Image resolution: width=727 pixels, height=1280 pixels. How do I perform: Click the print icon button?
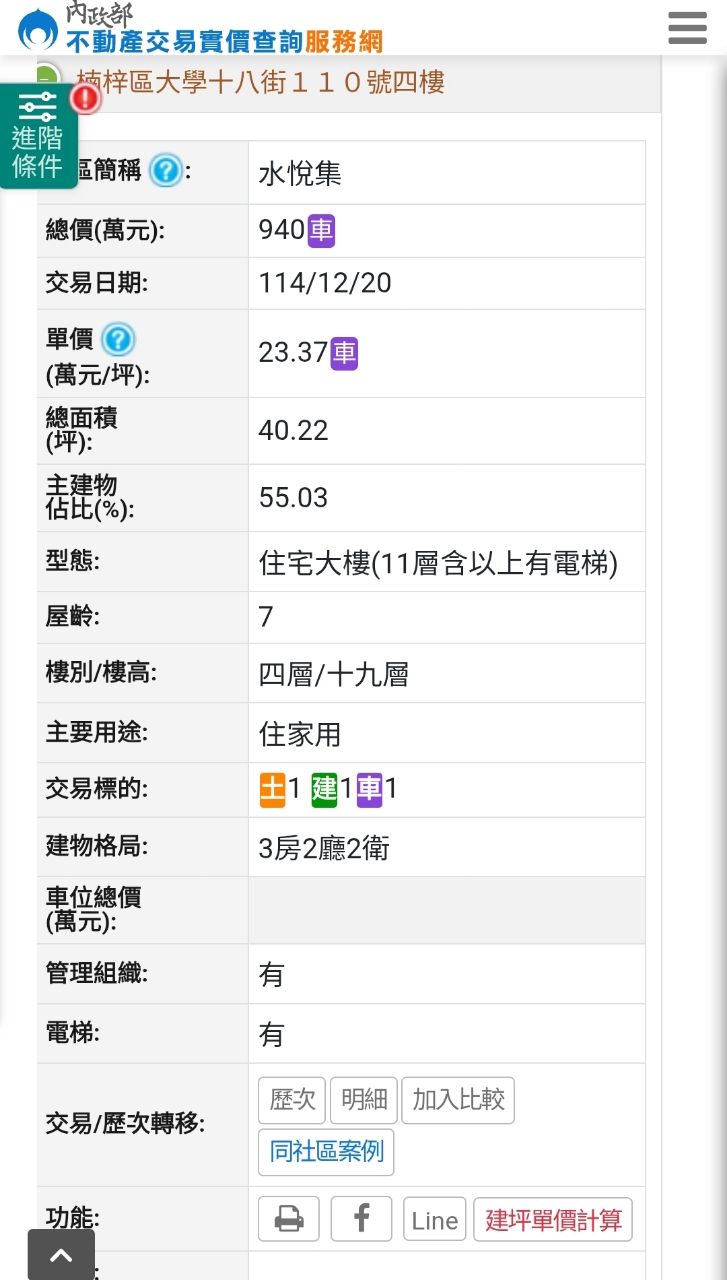point(289,1219)
